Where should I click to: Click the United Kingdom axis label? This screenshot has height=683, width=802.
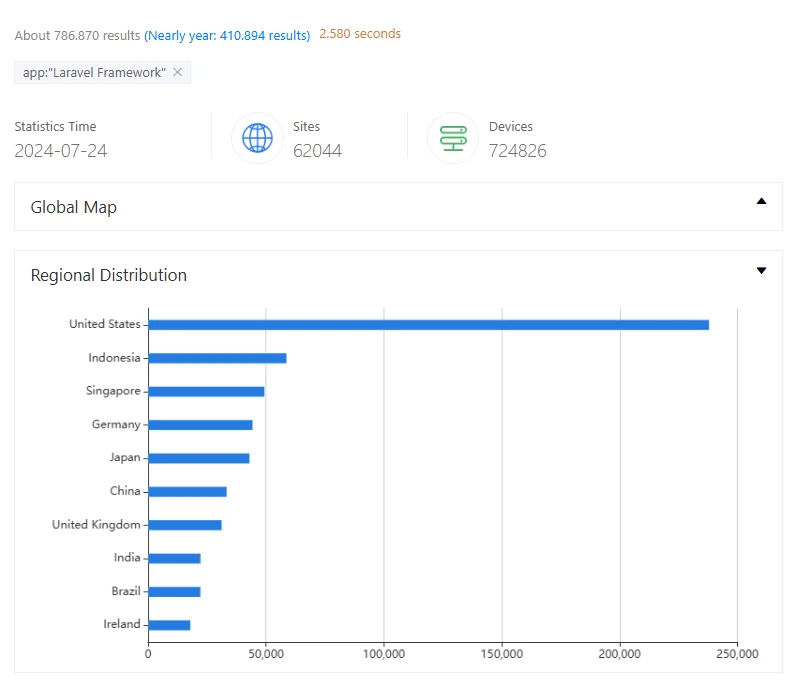pos(96,524)
